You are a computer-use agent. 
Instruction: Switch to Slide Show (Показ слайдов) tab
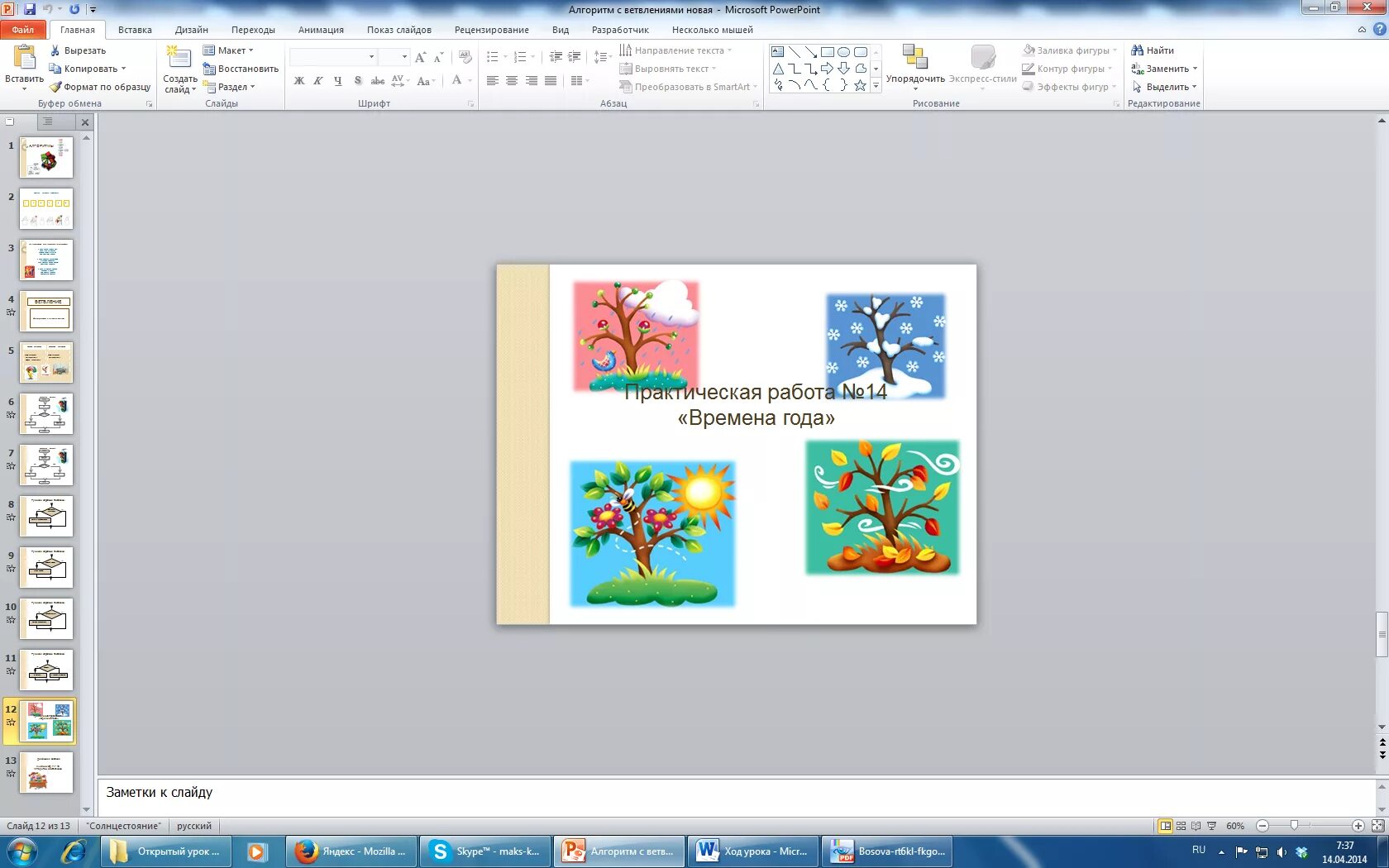coord(399,30)
